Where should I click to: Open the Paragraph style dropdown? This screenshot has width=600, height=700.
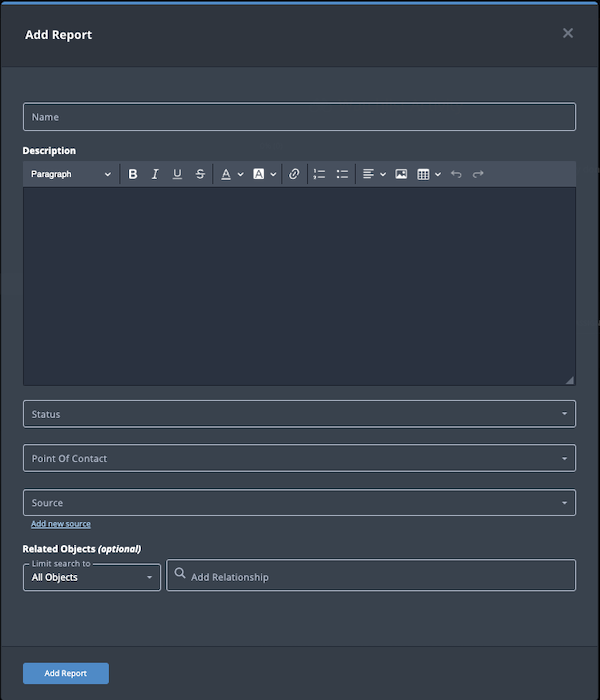tap(71, 174)
